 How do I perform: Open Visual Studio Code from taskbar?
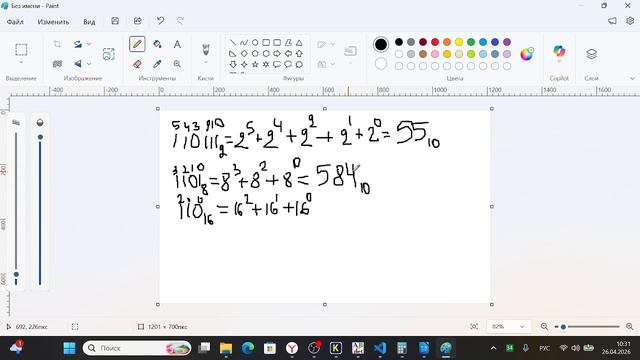pos(380,348)
